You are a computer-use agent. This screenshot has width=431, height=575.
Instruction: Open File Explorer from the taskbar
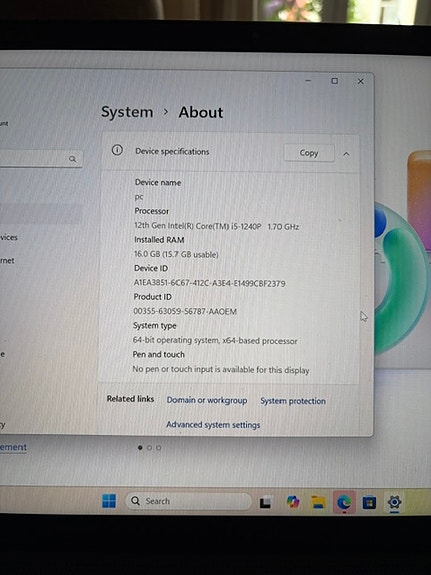click(319, 502)
